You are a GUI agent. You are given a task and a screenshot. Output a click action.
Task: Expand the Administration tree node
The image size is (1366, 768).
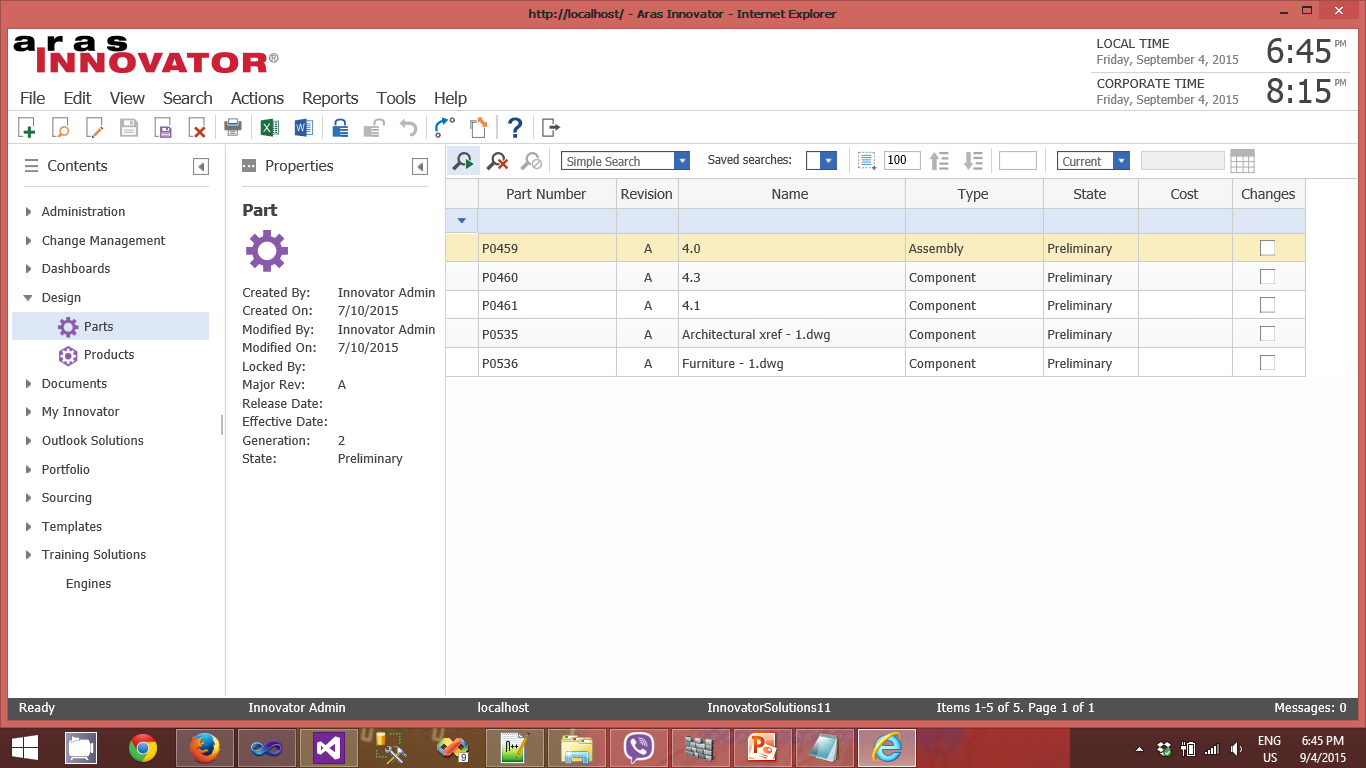pyautogui.click(x=28, y=212)
